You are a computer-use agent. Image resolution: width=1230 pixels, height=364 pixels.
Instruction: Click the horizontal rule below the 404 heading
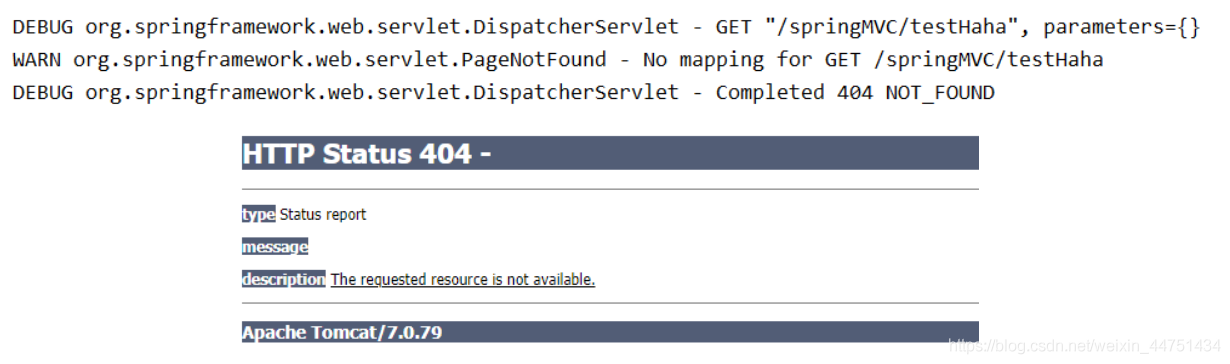610,189
